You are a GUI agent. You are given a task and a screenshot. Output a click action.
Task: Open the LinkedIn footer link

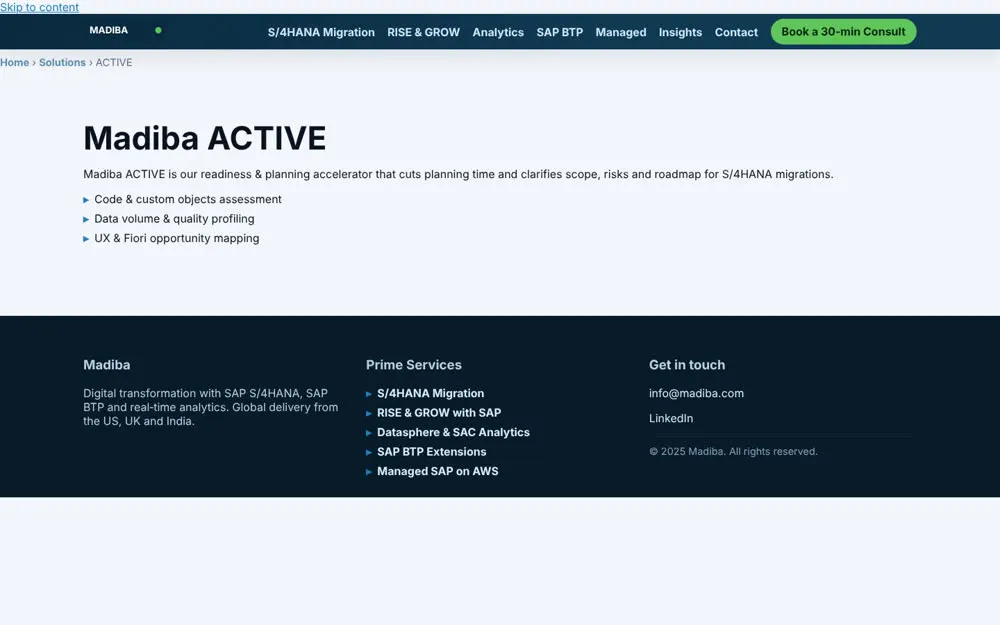[x=671, y=418]
